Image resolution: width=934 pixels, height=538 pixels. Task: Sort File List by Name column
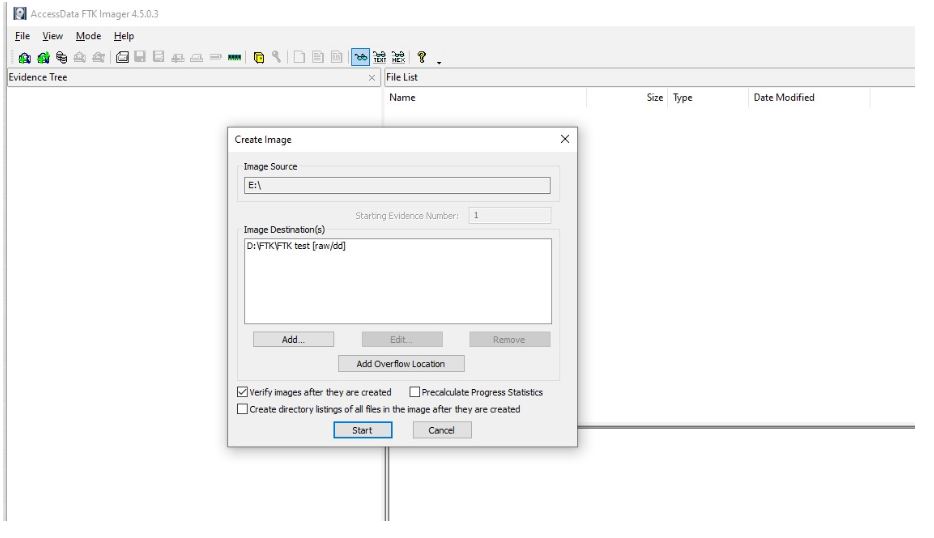[x=485, y=98]
